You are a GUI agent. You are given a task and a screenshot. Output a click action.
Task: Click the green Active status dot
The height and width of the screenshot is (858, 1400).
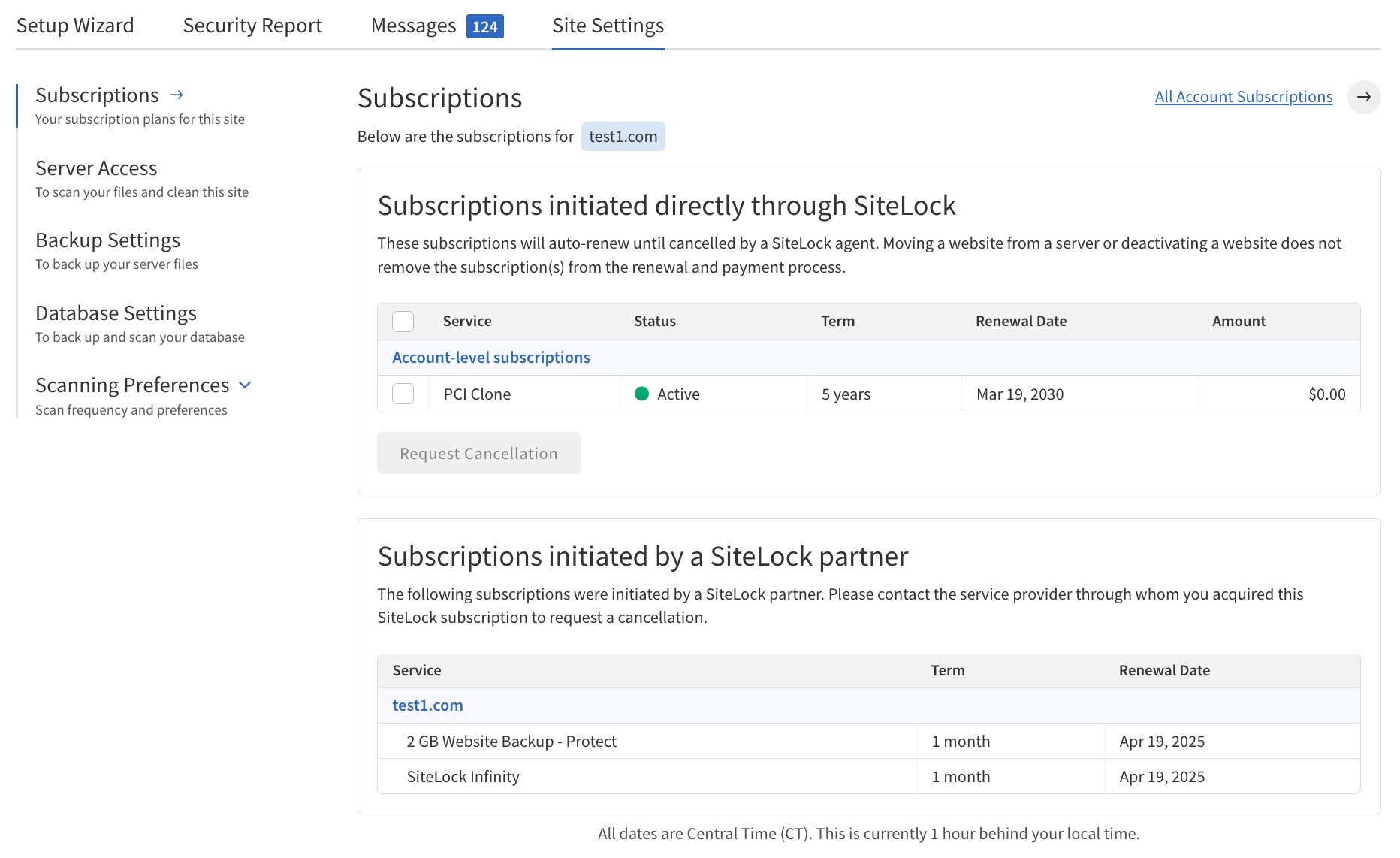(x=641, y=394)
